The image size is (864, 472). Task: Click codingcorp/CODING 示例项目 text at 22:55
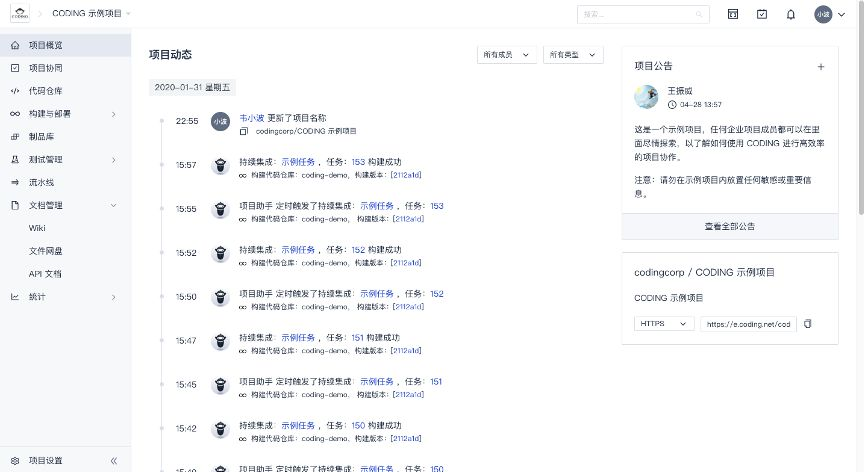click(x=306, y=131)
